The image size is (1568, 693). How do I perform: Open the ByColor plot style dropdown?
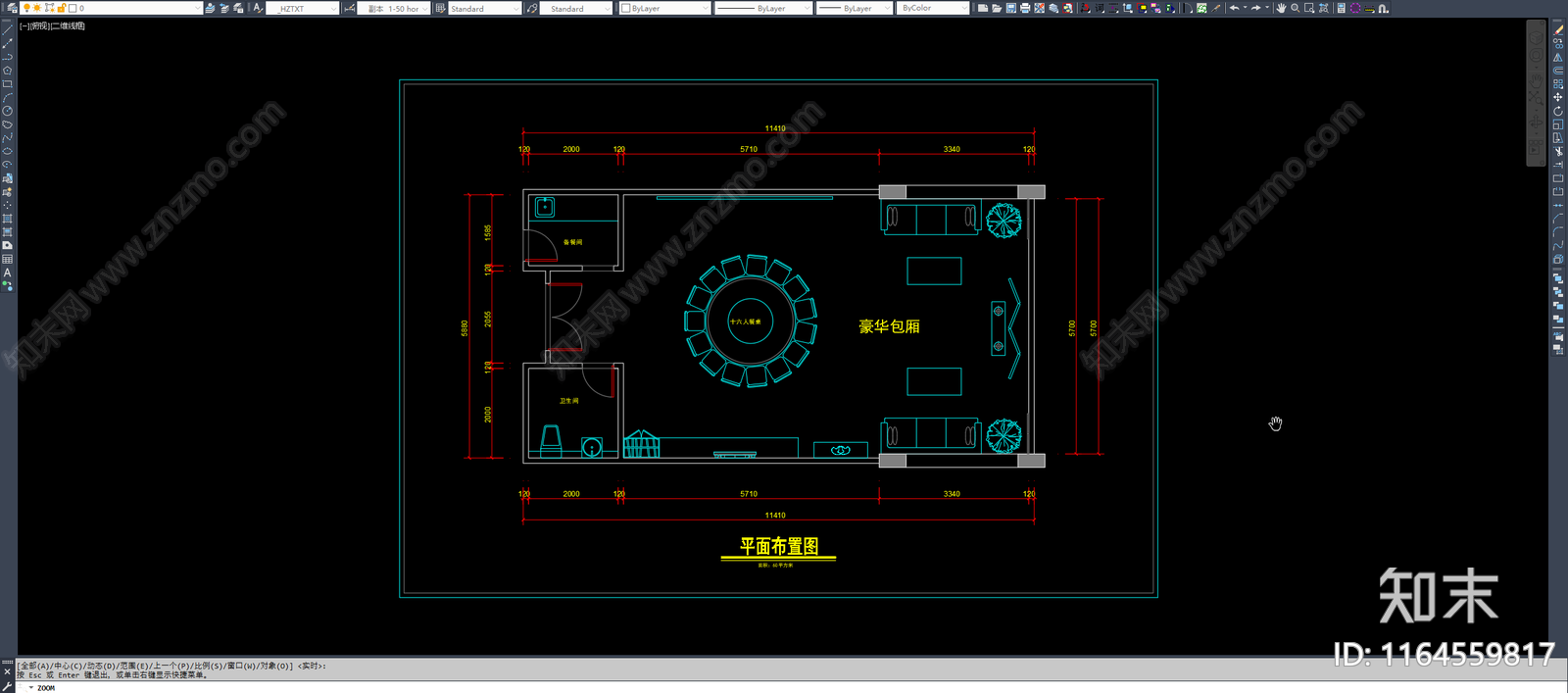coord(963,8)
